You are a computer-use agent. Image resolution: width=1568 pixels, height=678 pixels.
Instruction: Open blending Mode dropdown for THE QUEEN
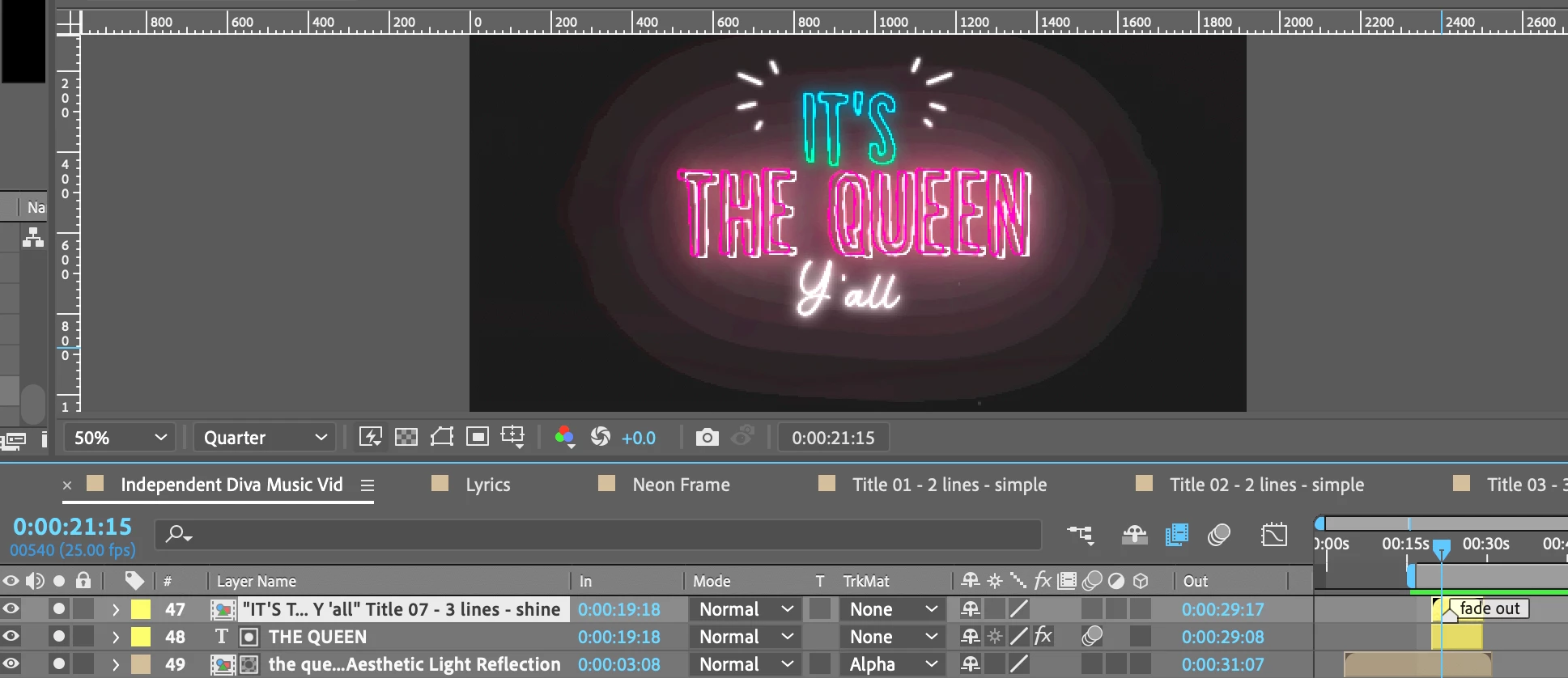pos(745,637)
